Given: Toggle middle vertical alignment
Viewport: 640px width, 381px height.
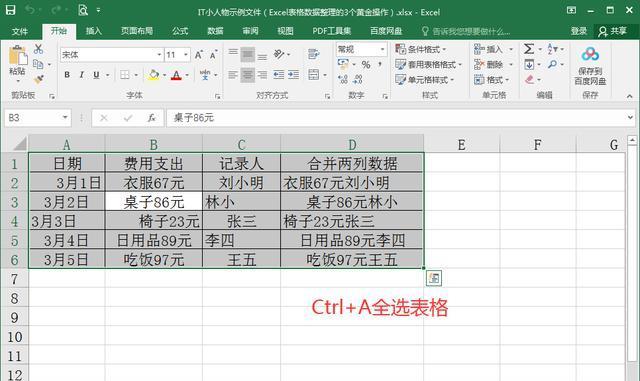Looking at the screenshot, I should [248, 54].
